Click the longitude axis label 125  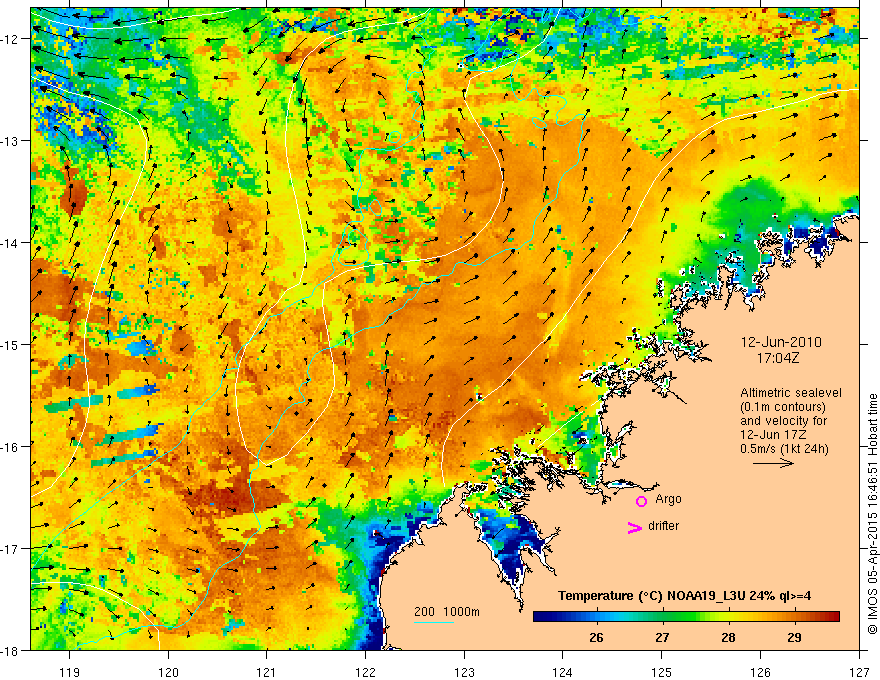[662, 673]
